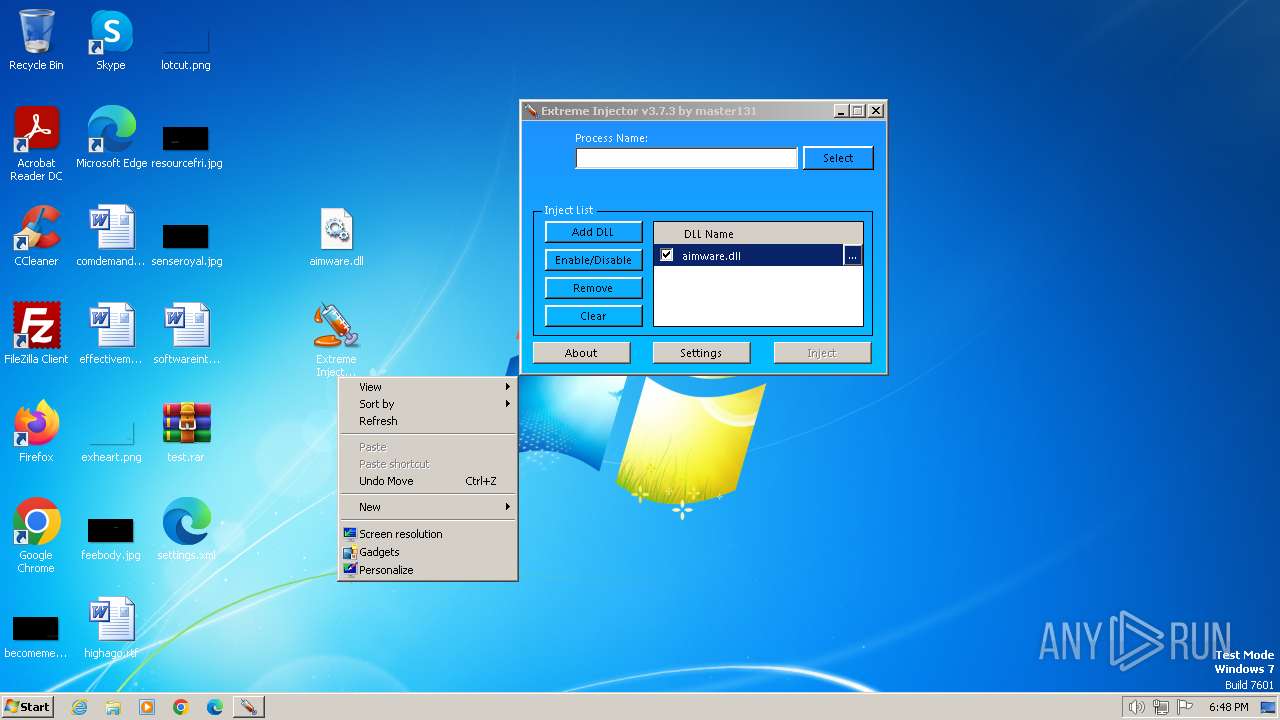1280x720 pixels.
Task: Choose Refresh from the context menu
Action: click(x=428, y=421)
